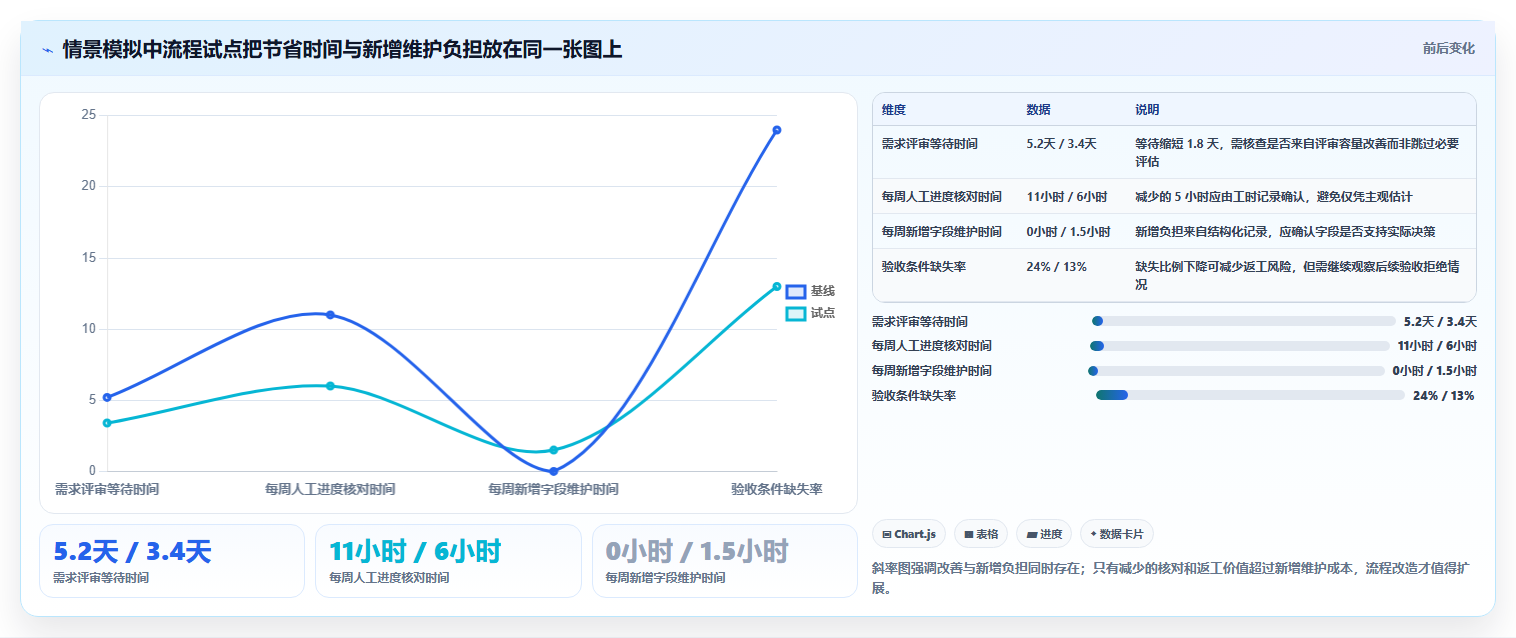Click the 5.2天 / 3.4天 table cell
This screenshot has width=1516, height=638.
click(x=1061, y=144)
